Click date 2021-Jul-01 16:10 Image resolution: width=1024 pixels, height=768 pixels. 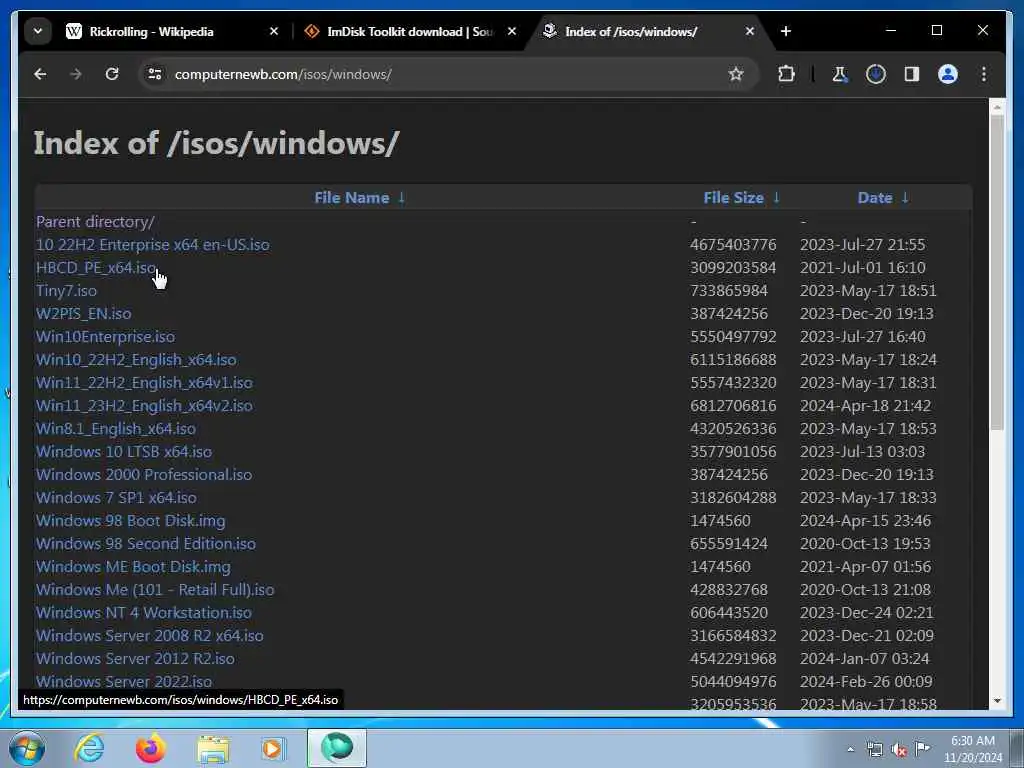863,268
